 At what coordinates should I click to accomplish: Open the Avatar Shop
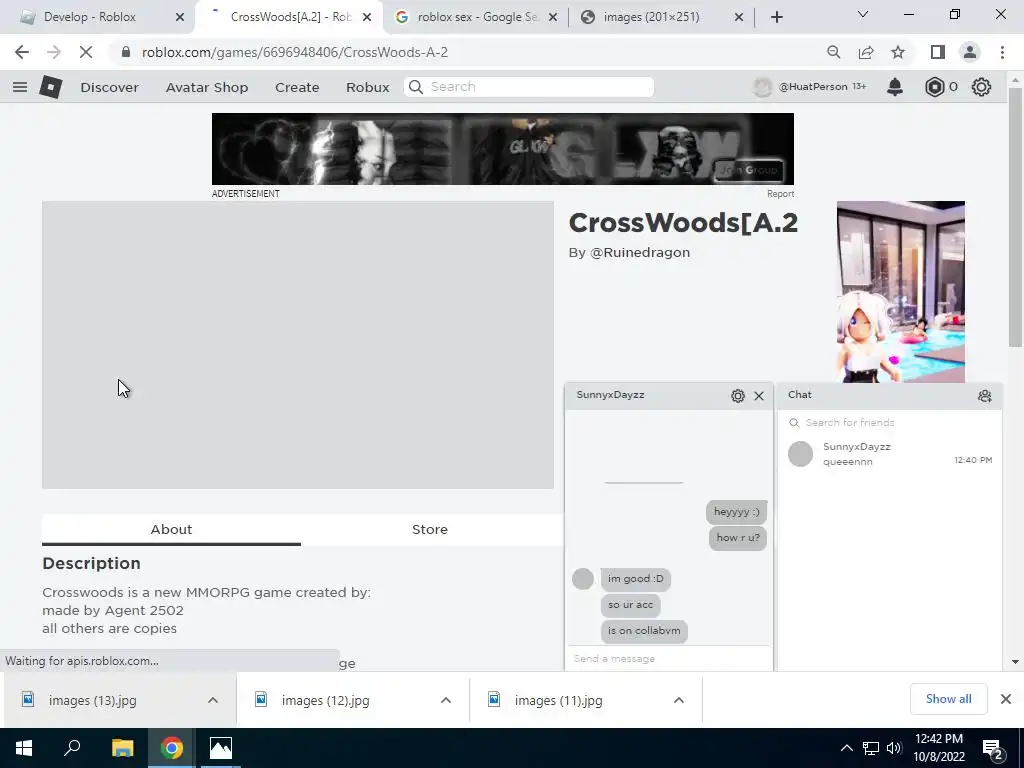pyautogui.click(x=206, y=87)
